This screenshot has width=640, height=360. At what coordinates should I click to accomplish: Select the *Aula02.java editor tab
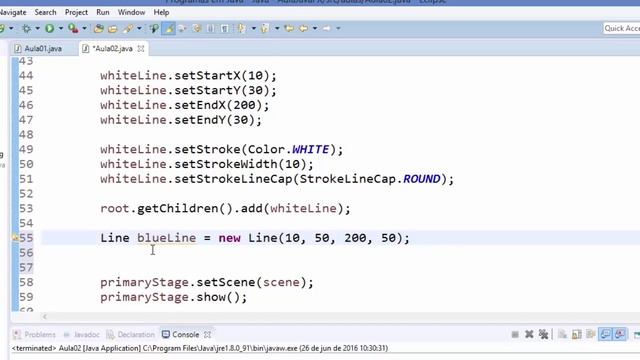(112, 49)
